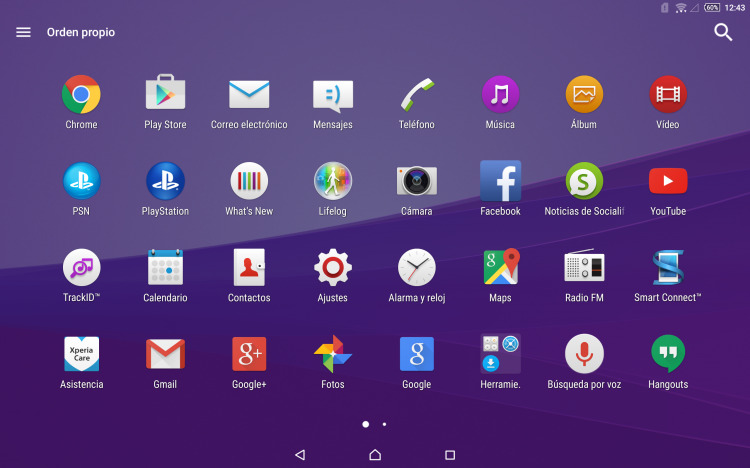The width and height of the screenshot is (750, 468).
Task: Open Alarma y reloj clock app
Action: (417, 267)
